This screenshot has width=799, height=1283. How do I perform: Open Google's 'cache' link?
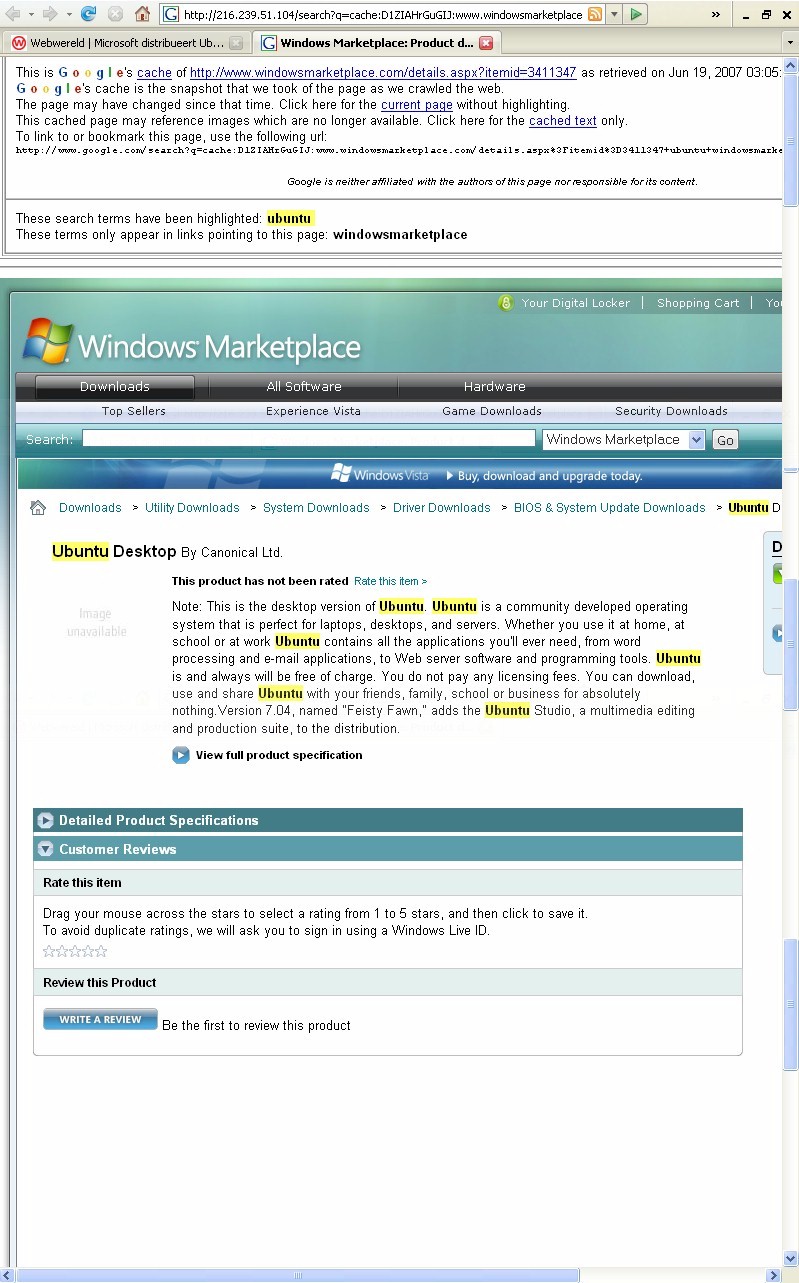[154, 73]
